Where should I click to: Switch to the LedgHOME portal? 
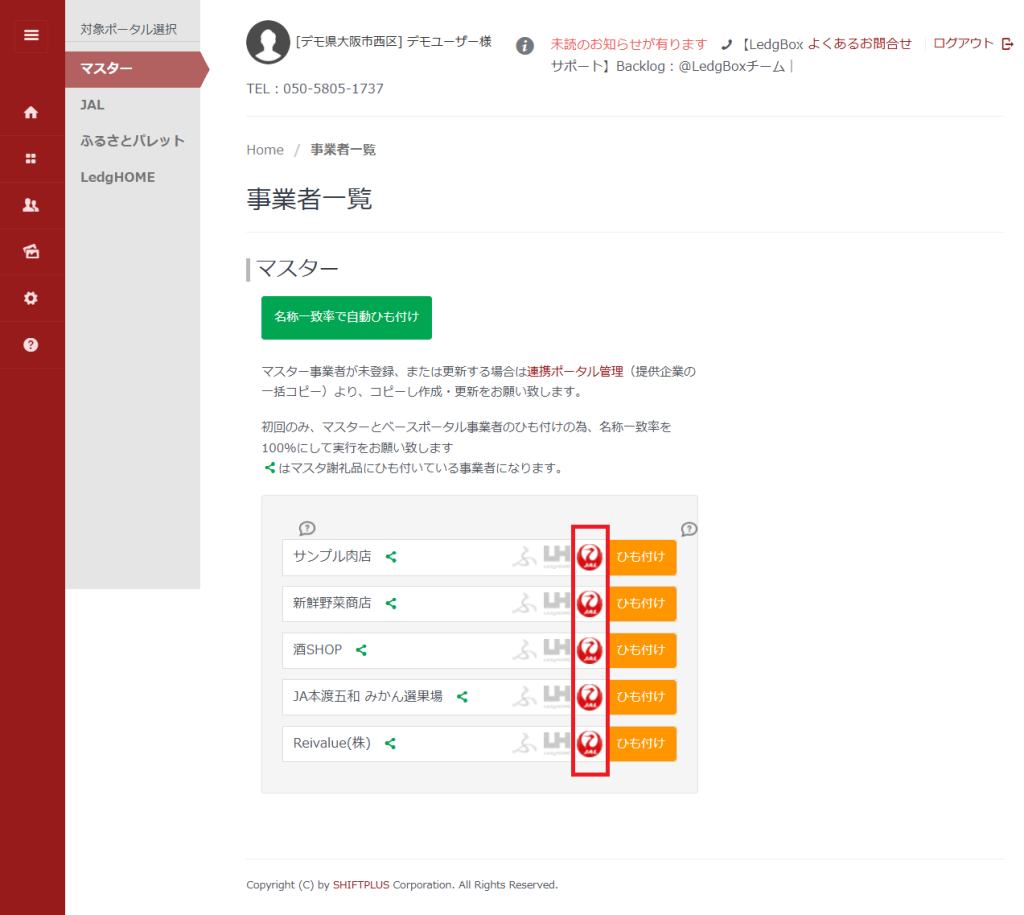coord(117,177)
